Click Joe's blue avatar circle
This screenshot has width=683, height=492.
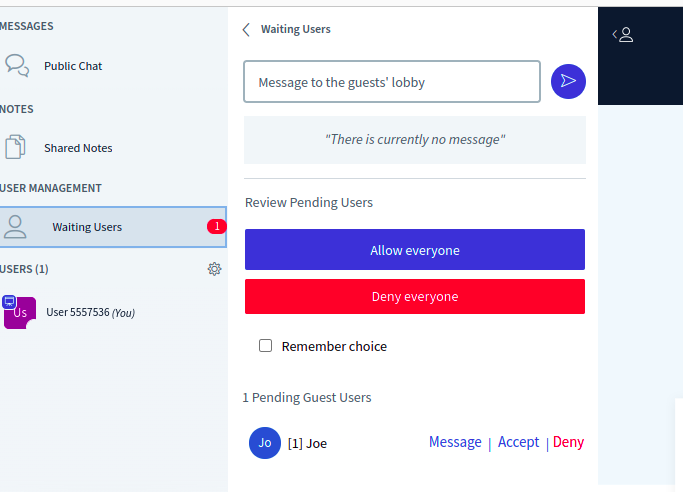tap(265, 443)
